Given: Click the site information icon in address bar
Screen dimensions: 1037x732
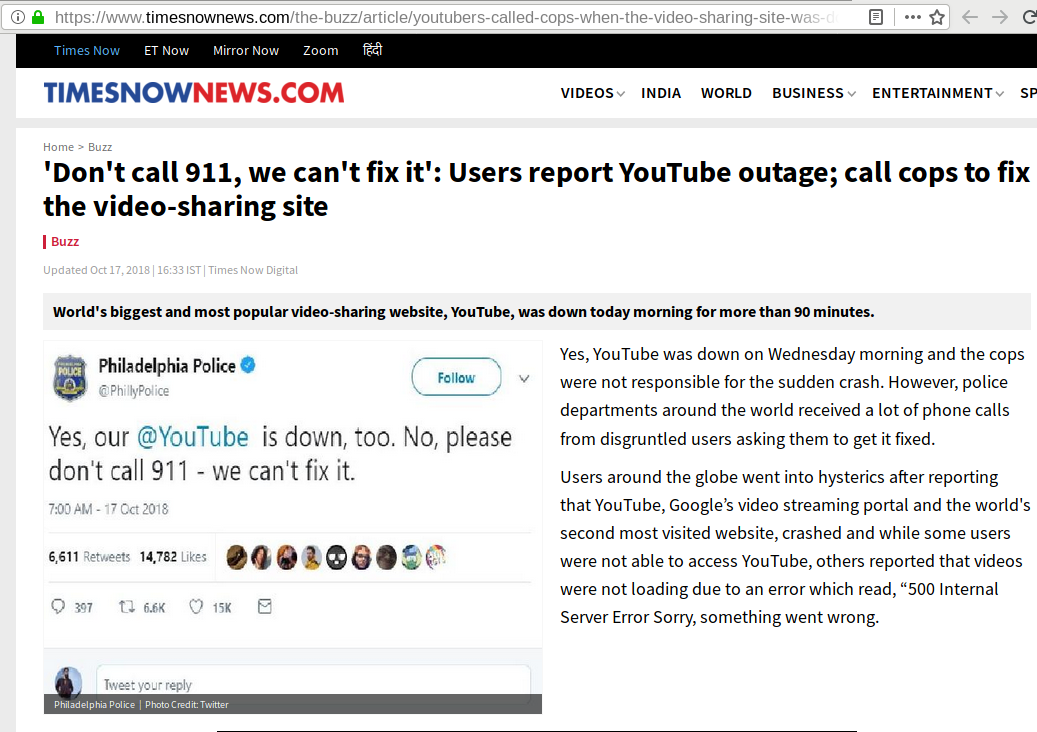Looking at the screenshot, I should 18,17.
